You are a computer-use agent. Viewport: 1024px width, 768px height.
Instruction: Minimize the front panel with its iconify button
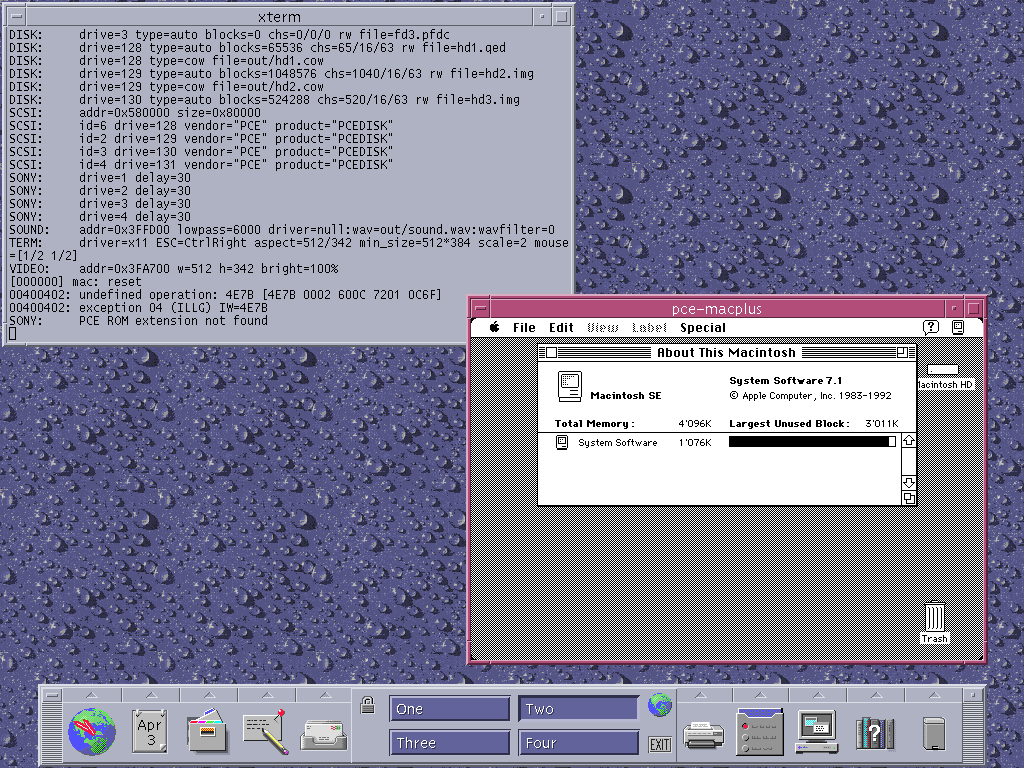click(973, 694)
